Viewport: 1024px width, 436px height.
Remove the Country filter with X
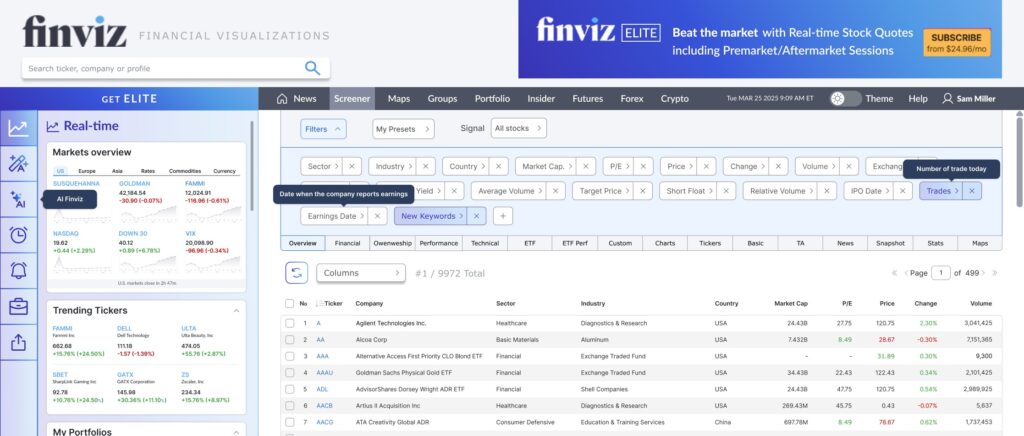click(x=499, y=166)
